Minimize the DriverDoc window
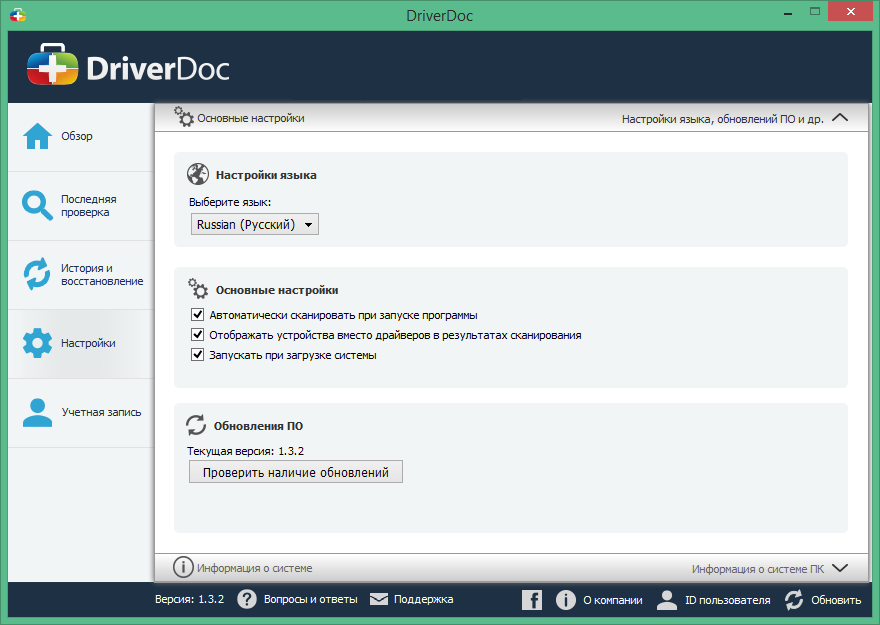This screenshot has height=625, width=880. click(x=787, y=12)
